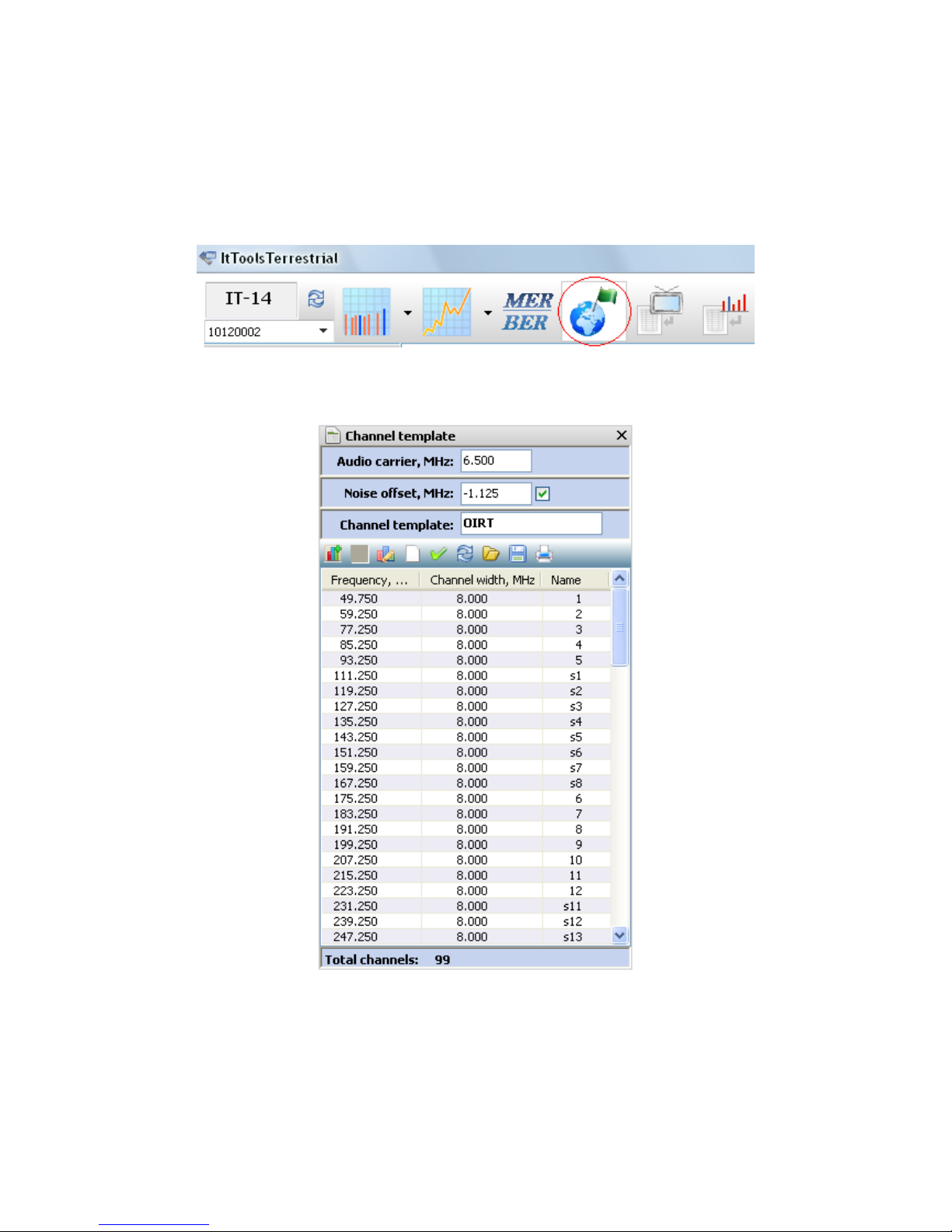
Task: Click the Total channels 99 status text
Action: [388, 959]
